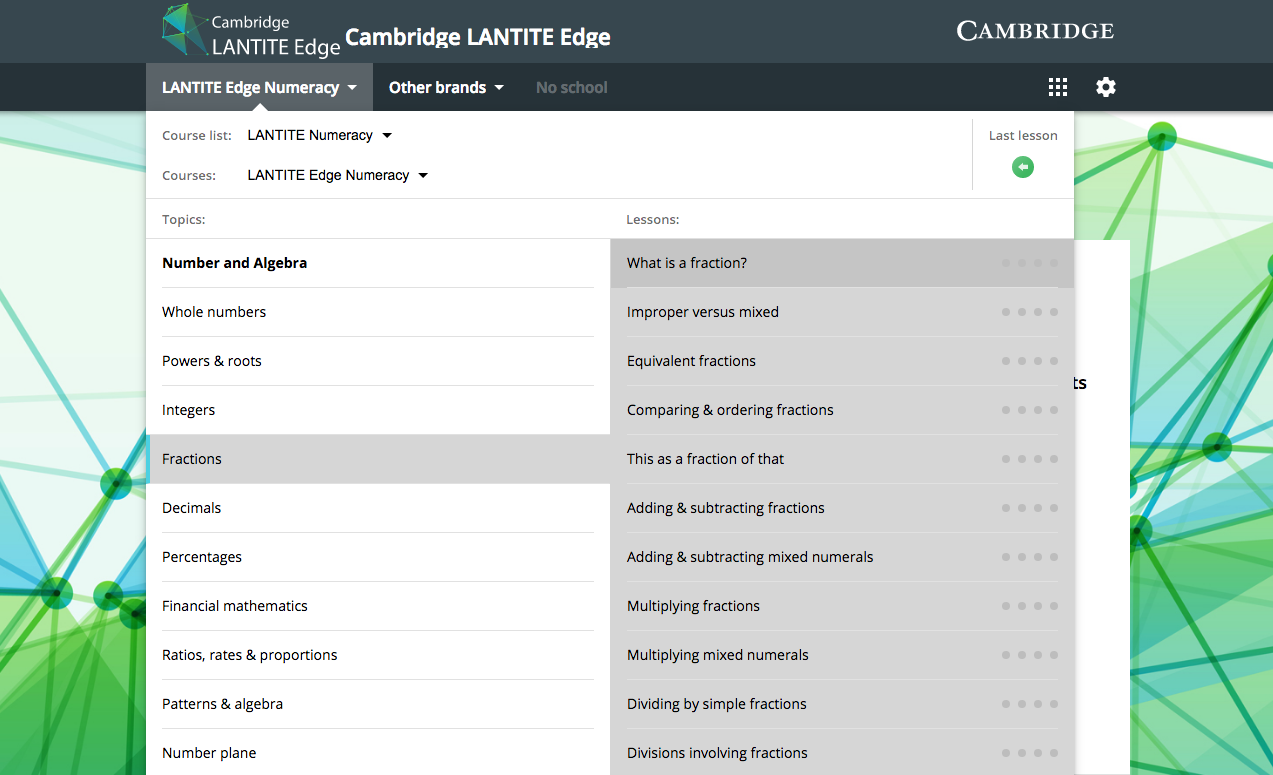Click the Cambridge wordmark at top right
The image size is (1273, 775).
point(1035,31)
